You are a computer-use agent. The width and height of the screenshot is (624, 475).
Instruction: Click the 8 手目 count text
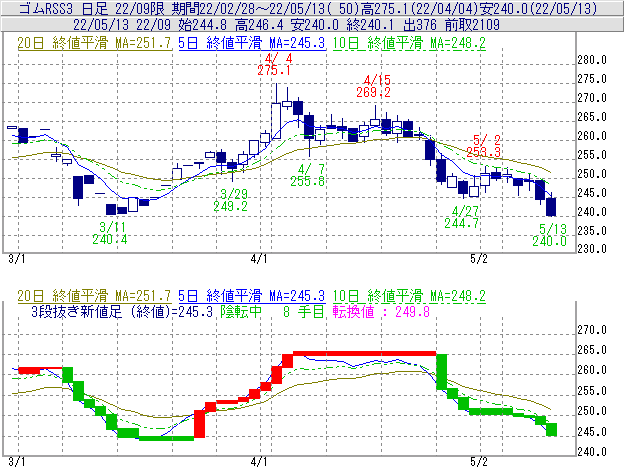pyautogui.click(x=304, y=311)
